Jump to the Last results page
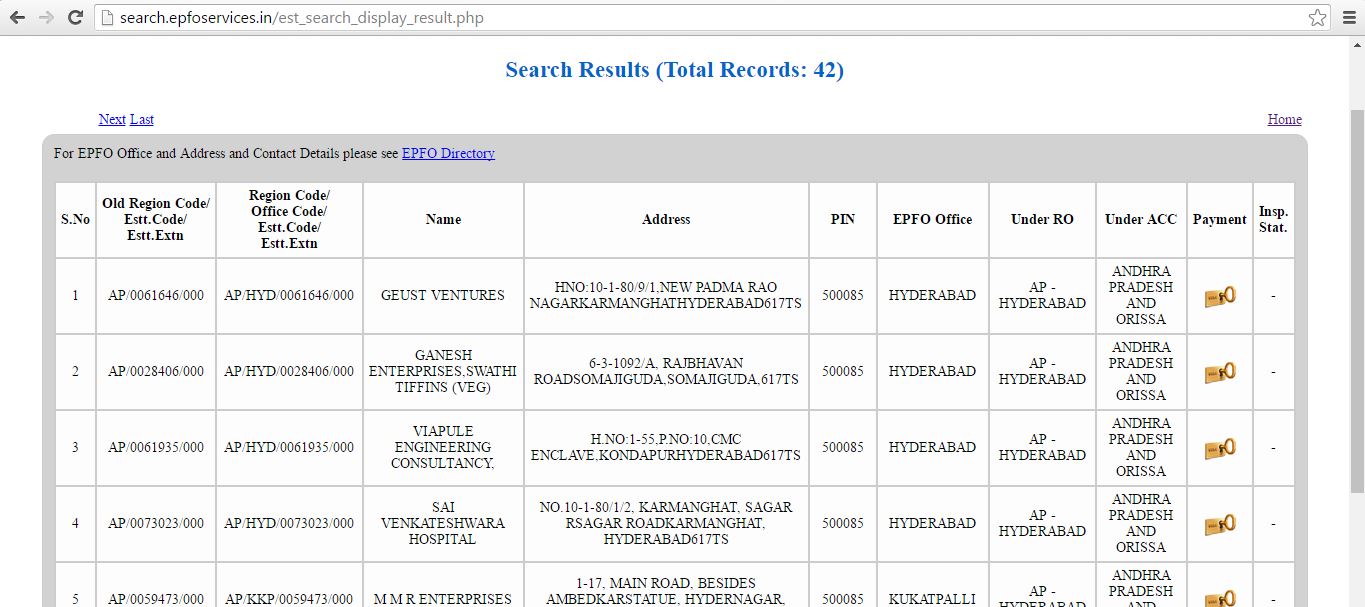The image size is (1365, 607). click(141, 119)
